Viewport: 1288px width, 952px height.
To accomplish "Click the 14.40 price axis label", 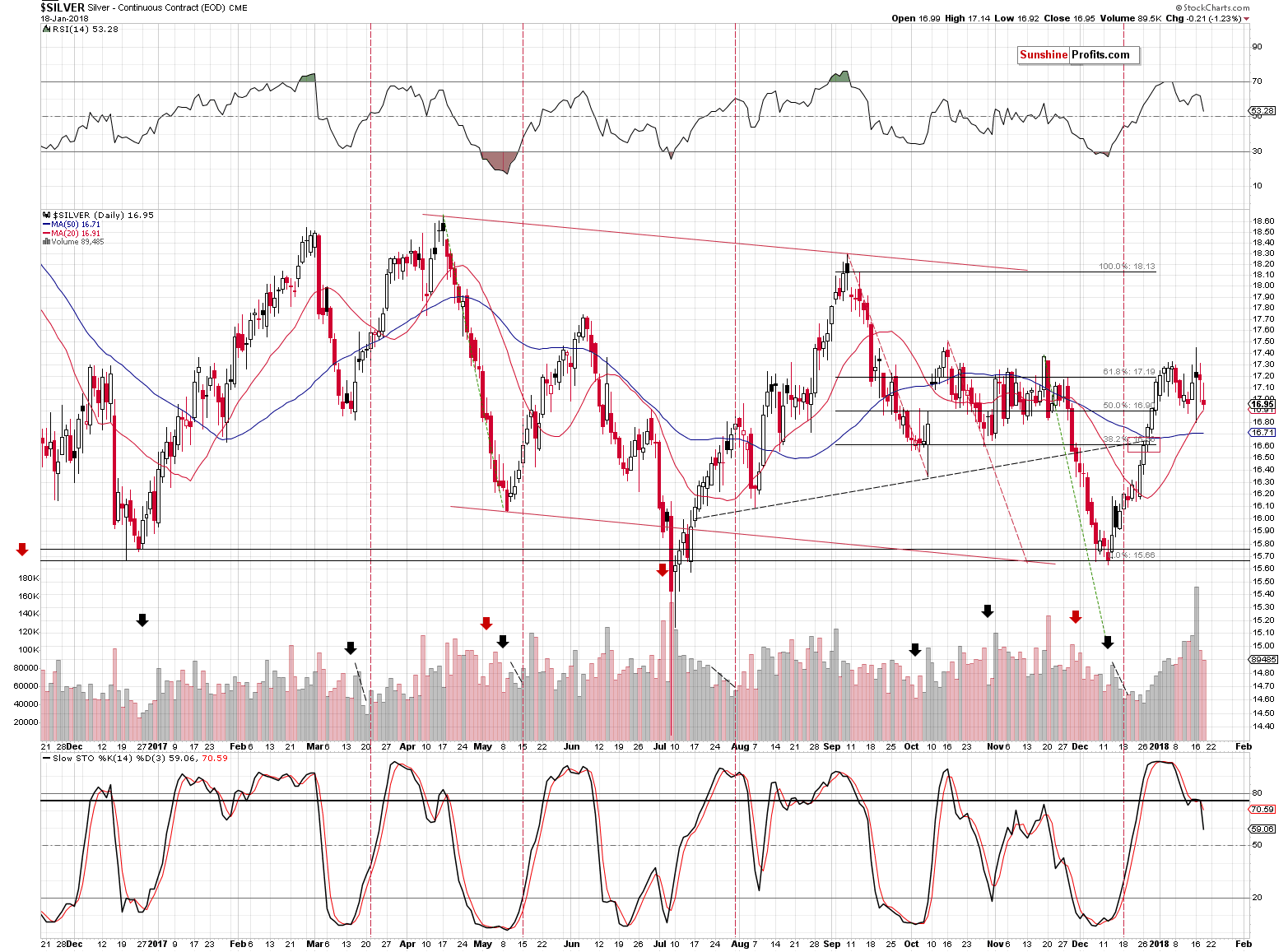I will click(1263, 727).
